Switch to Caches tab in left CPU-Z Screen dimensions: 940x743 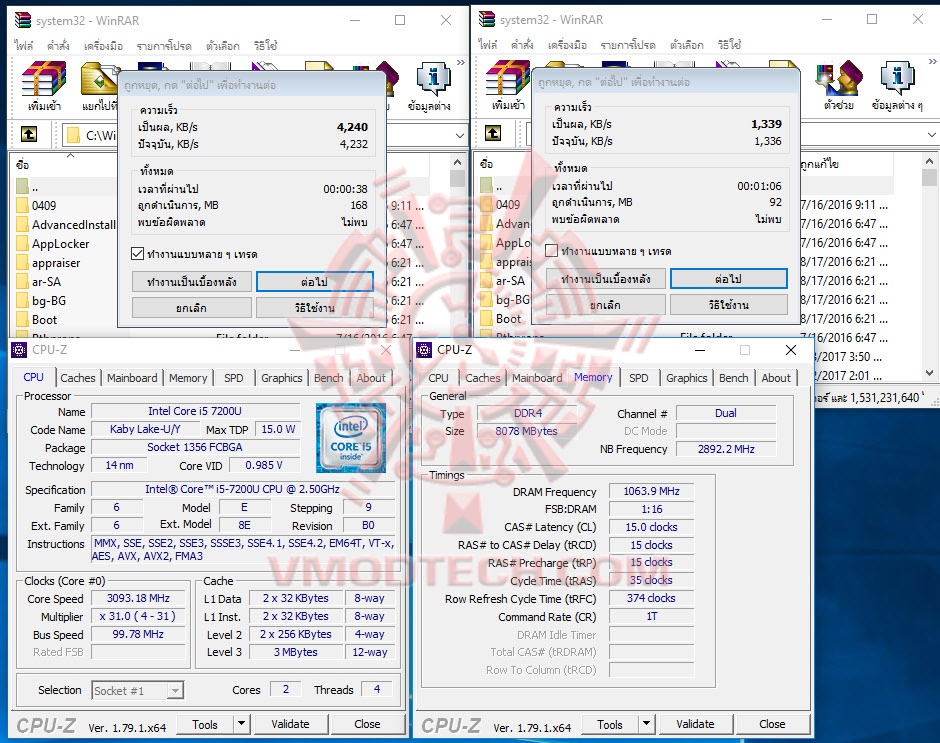tap(78, 378)
